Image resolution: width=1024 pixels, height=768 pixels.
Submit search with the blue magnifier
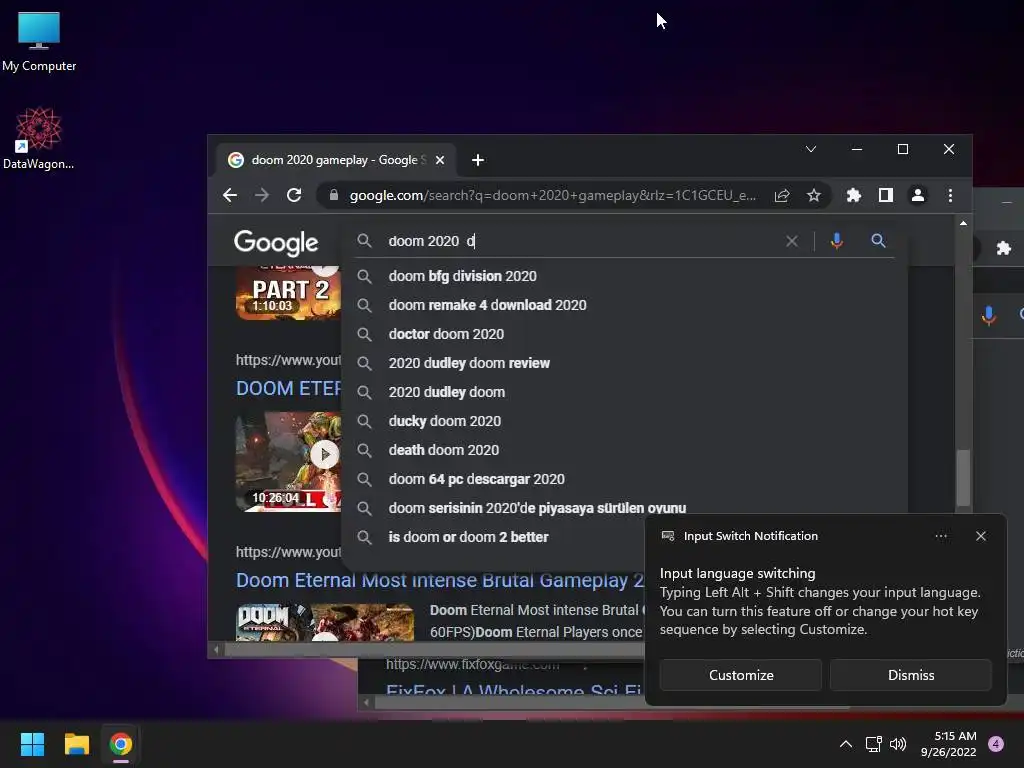[x=878, y=241]
